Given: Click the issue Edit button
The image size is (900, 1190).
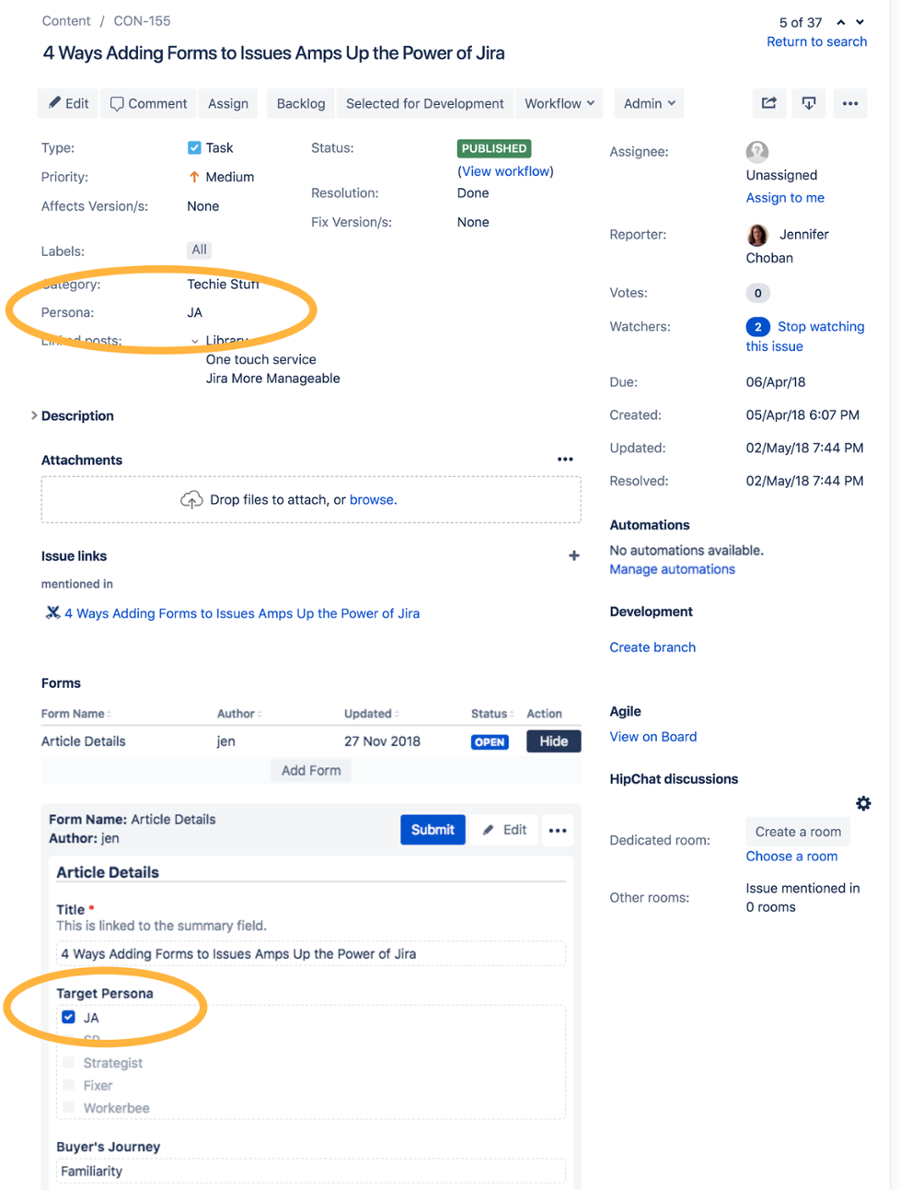Looking at the screenshot, I should pyautogui.click(x=68, y=103).
